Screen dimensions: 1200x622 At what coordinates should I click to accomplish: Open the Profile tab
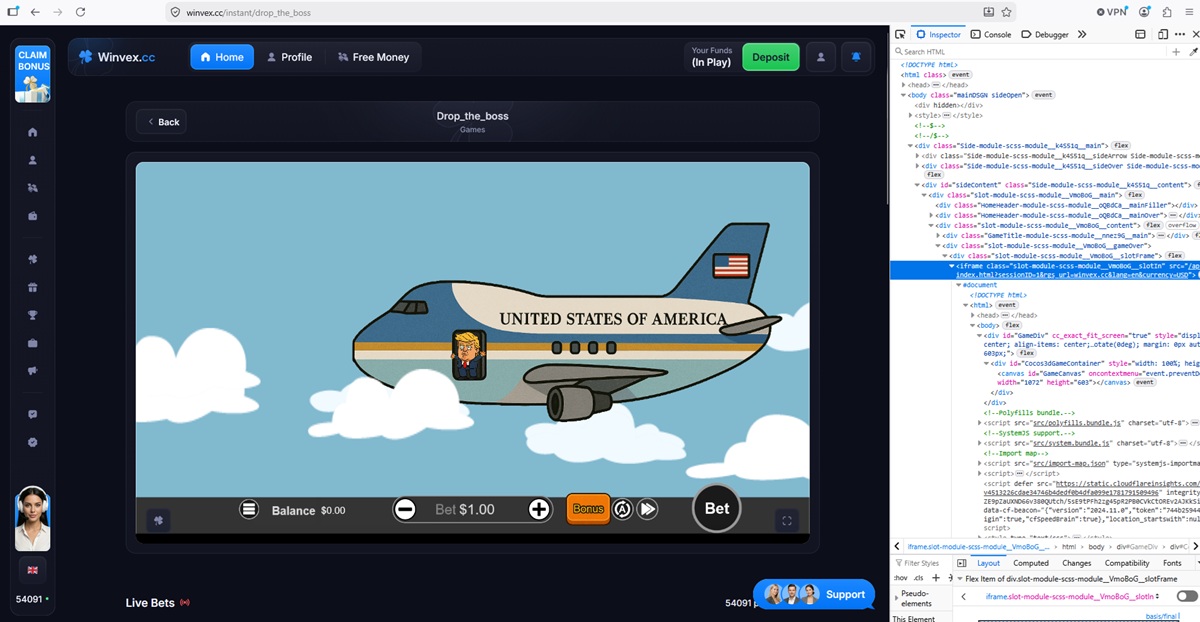point(289,57)
